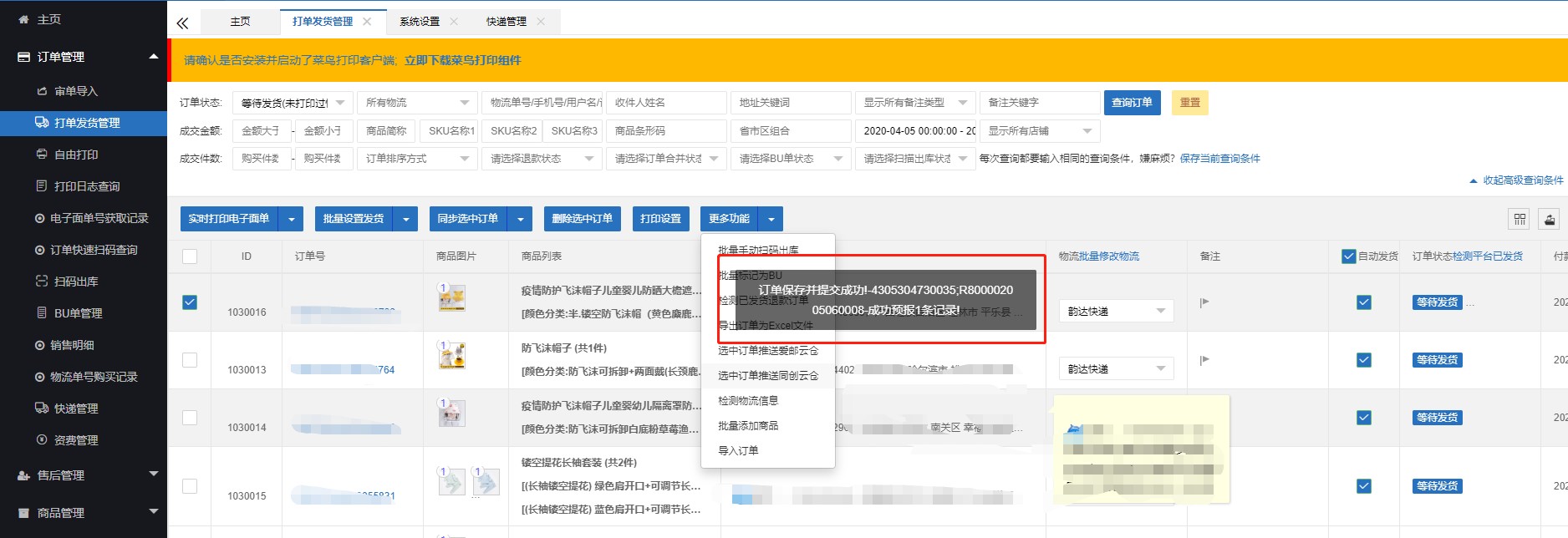Click the flag icon on order 1030016
Screen dimensions: 1568x538
coord(1204,302)
